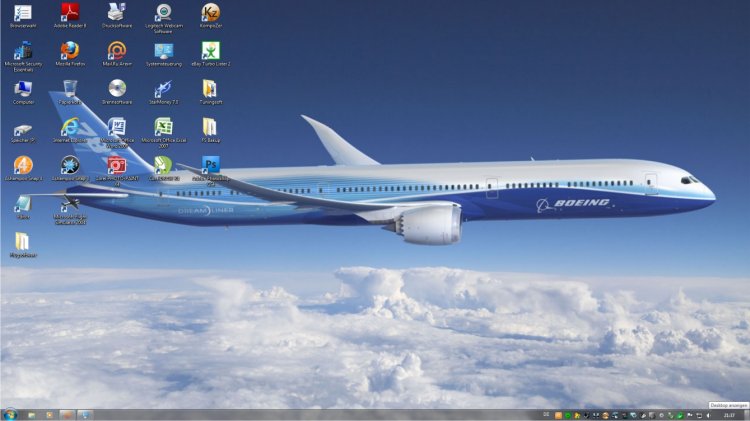The height and width of the screenshot is (421, 750).
Task: Open the yellow folder at column bottom
Action: (x=22, y=245)
